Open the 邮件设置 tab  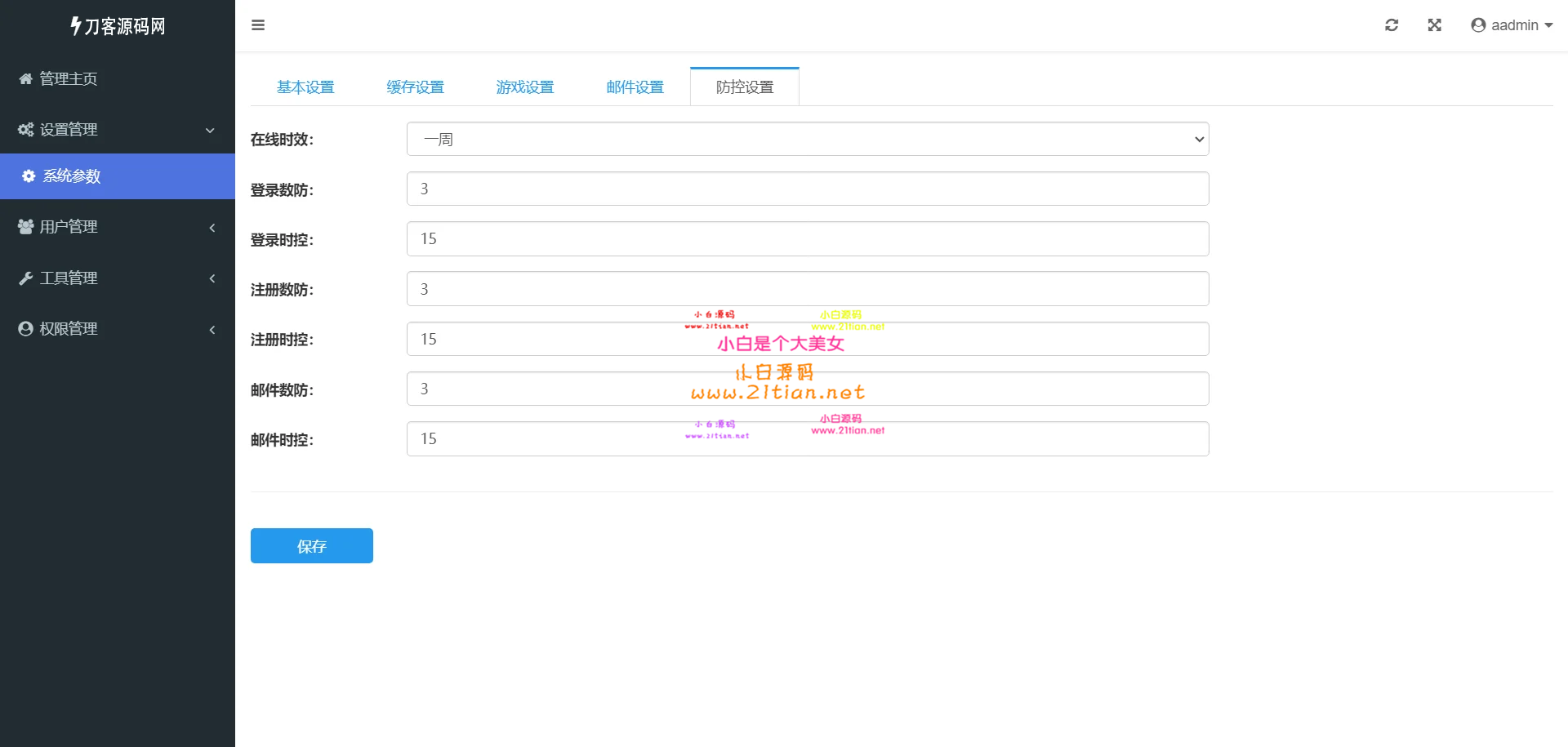click(x=635, y=87)
